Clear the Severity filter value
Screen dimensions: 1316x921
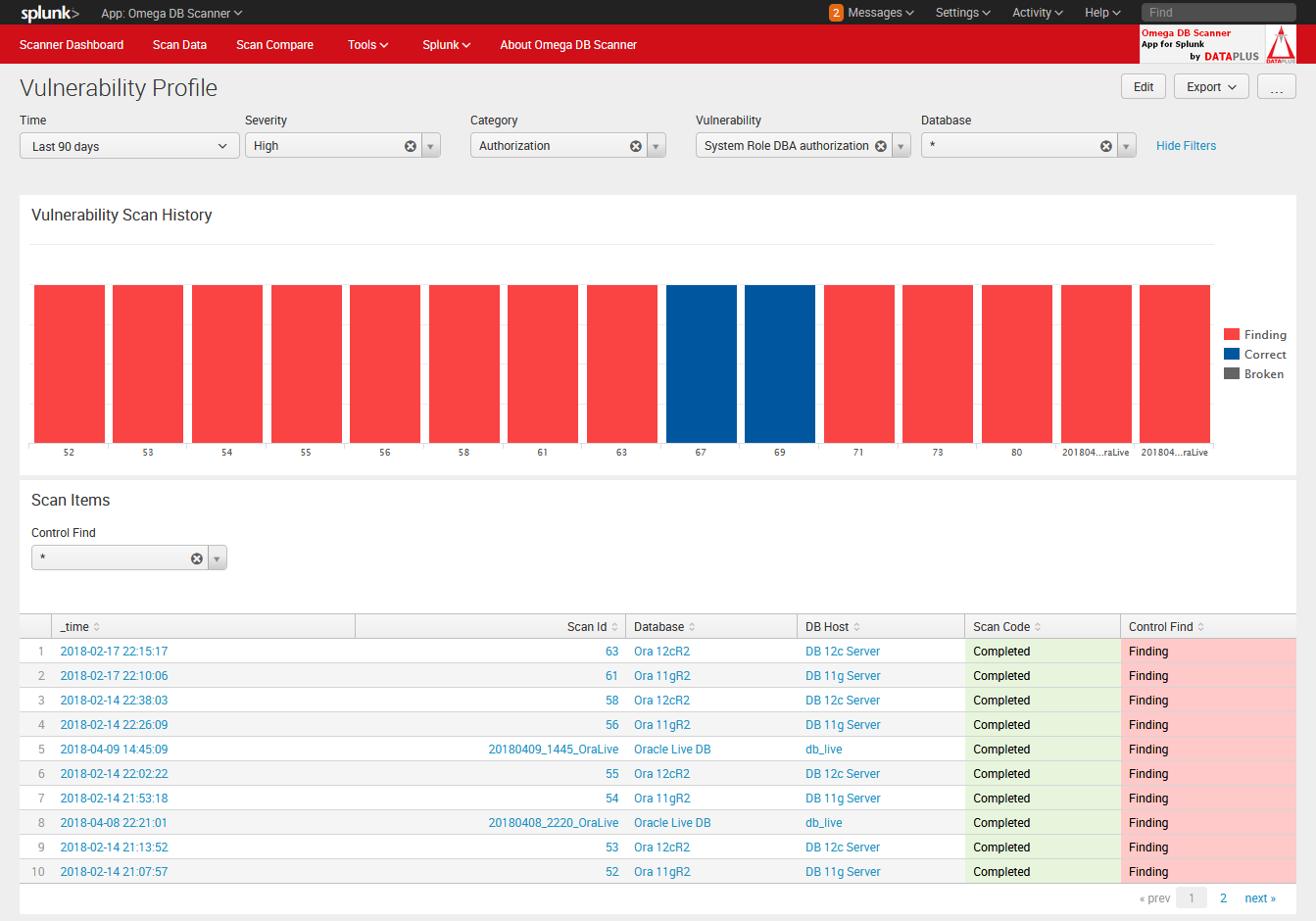click(410, 144)
